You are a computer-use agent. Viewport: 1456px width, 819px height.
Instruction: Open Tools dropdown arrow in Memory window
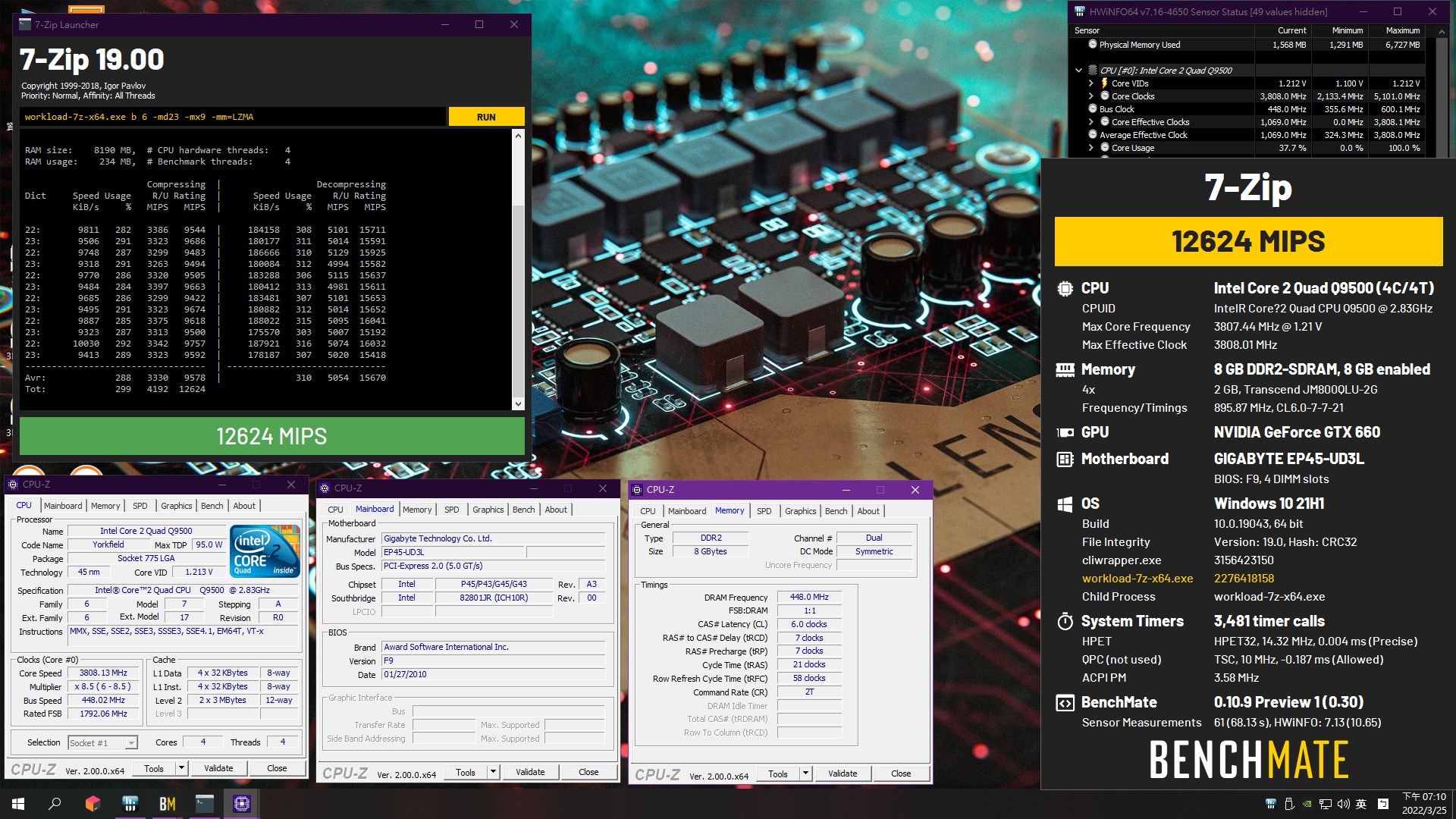806,773
